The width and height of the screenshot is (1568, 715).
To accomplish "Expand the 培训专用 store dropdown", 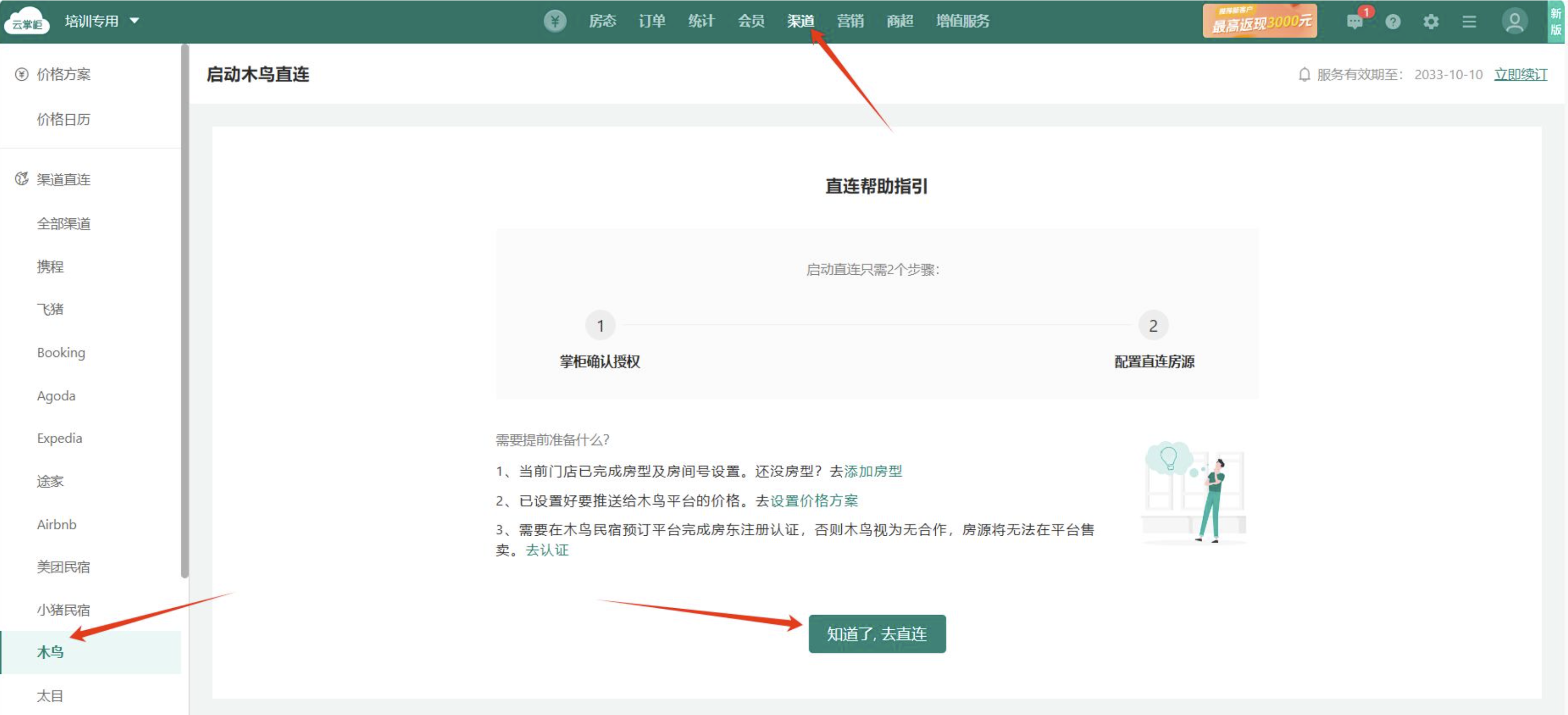I will click(x=135, y=21).
